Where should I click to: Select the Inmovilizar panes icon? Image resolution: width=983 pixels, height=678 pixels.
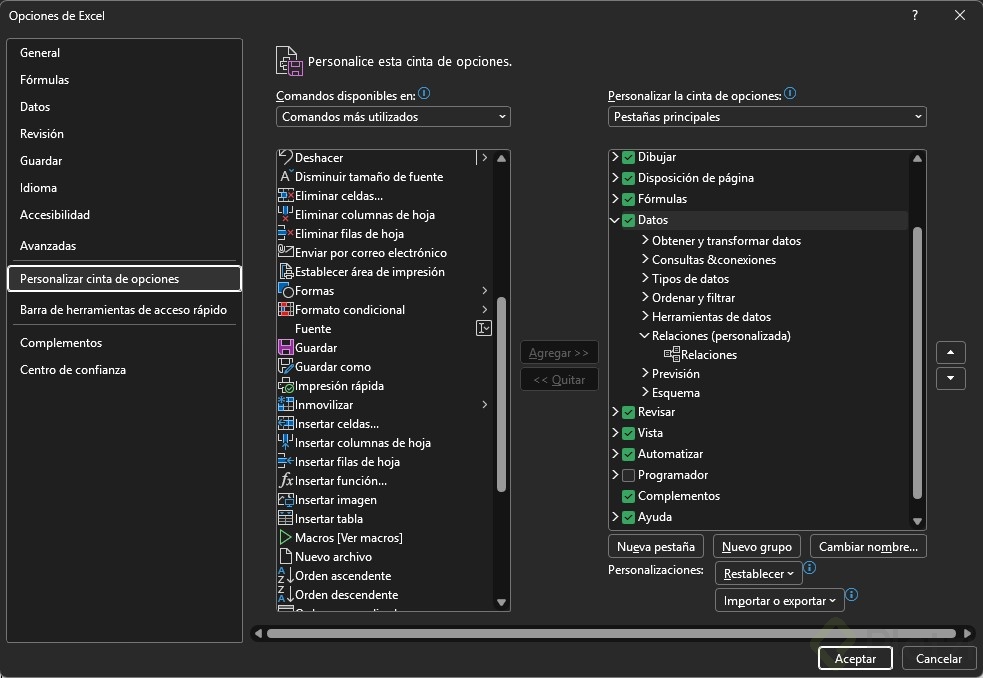click(286, 405)
